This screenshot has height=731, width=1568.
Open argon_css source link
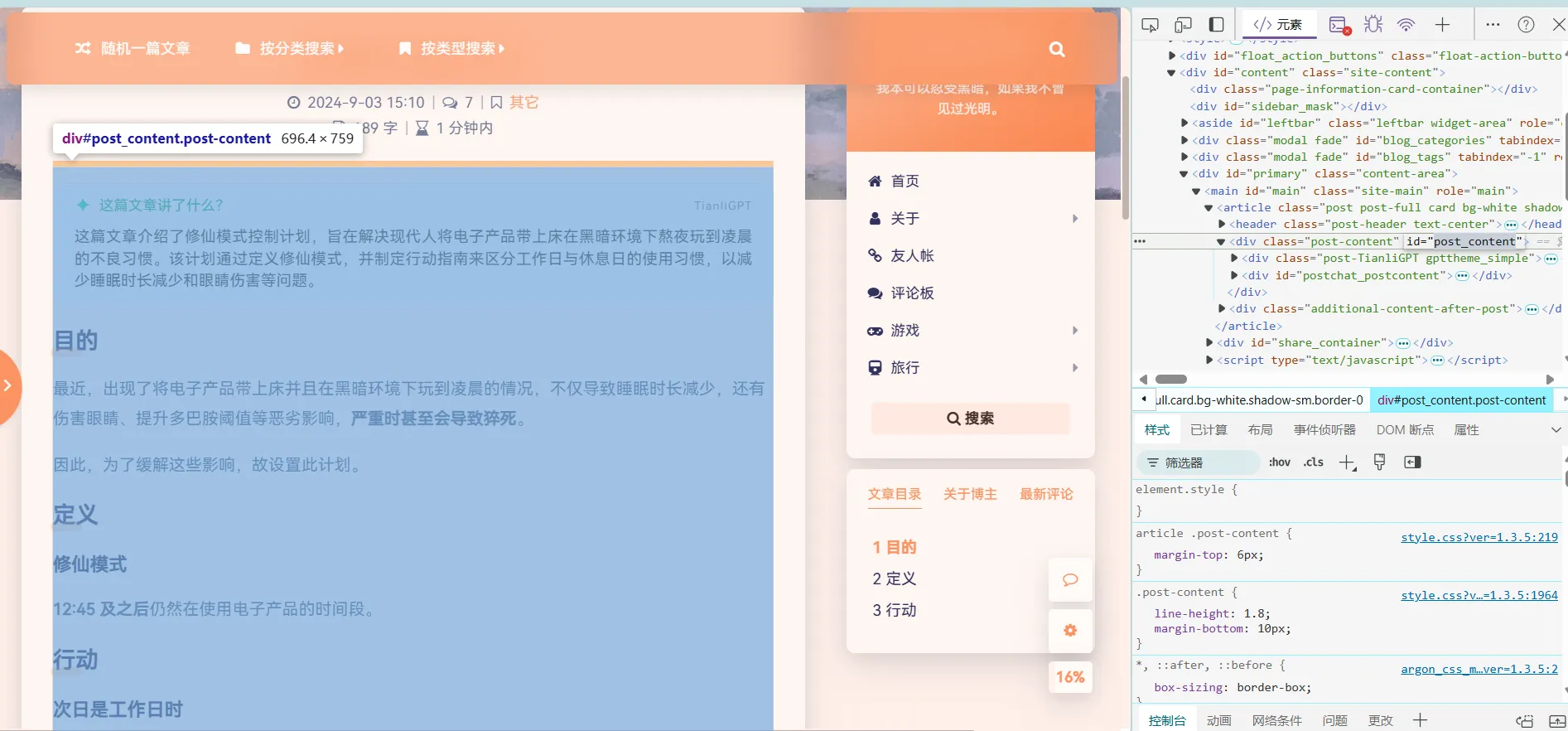(x=1479, y=669)
